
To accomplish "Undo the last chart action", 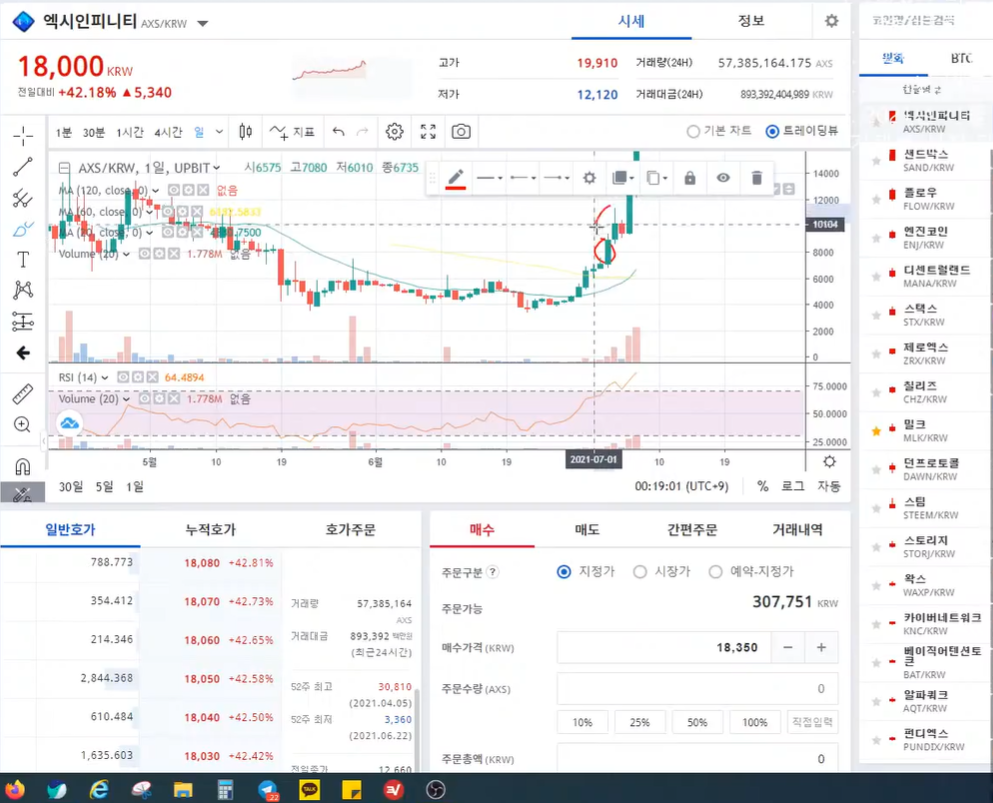I will coord(339,132).
